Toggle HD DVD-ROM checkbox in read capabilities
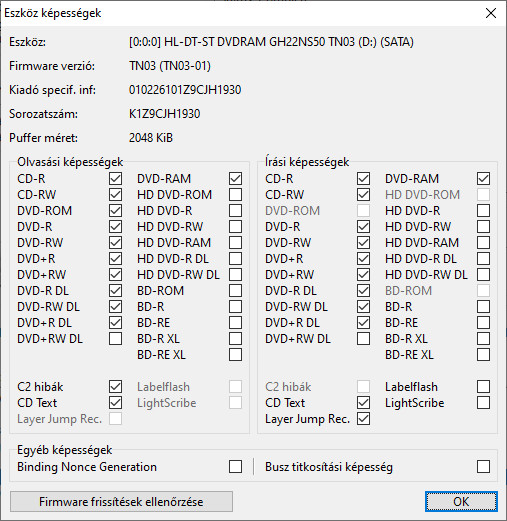 (x=235, y=195)
